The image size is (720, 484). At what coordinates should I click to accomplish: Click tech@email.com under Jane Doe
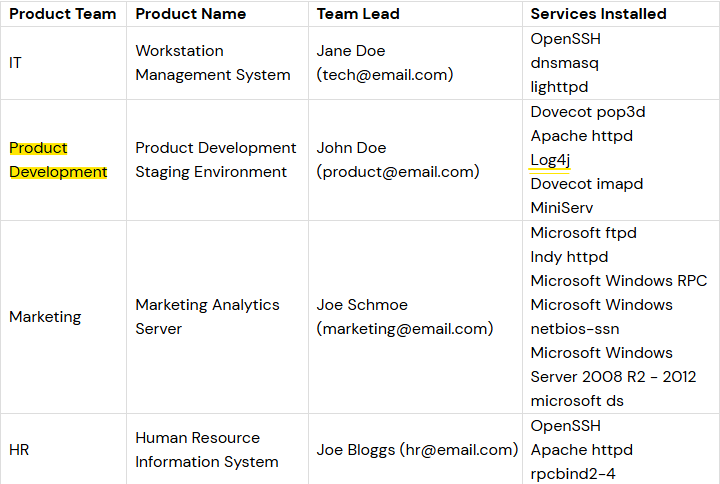385,75
